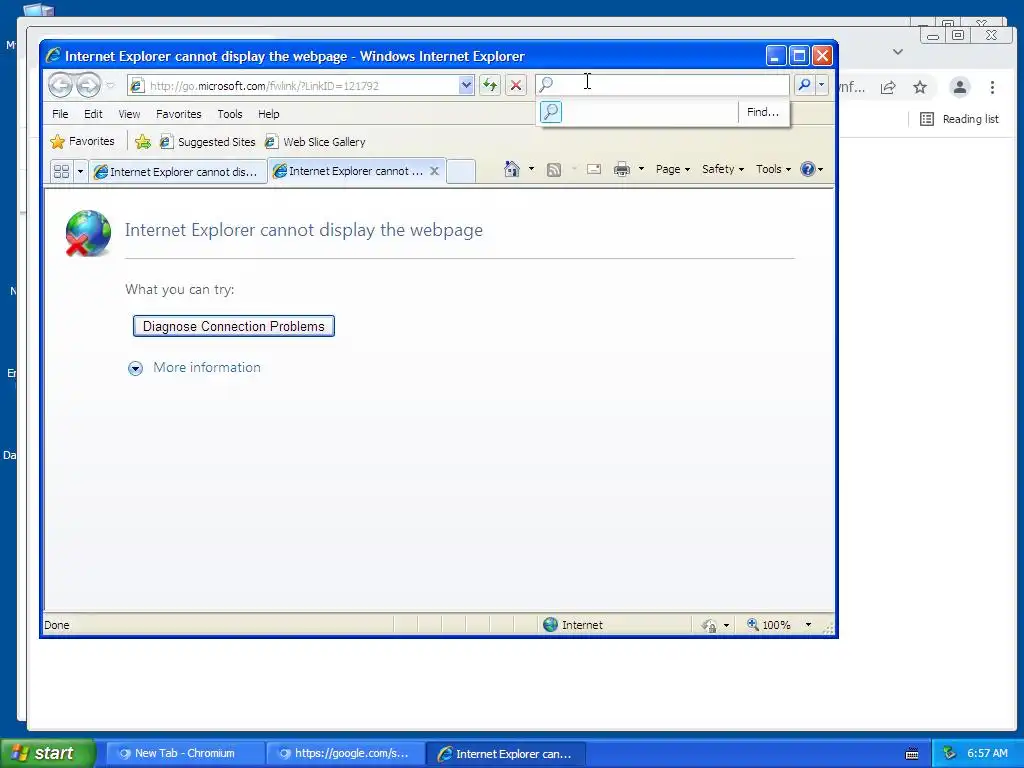Click Internet Explorer taskbar button
Image resolution: width=1024 pixels, height=768 pixels.
click(x=505, y=753)
